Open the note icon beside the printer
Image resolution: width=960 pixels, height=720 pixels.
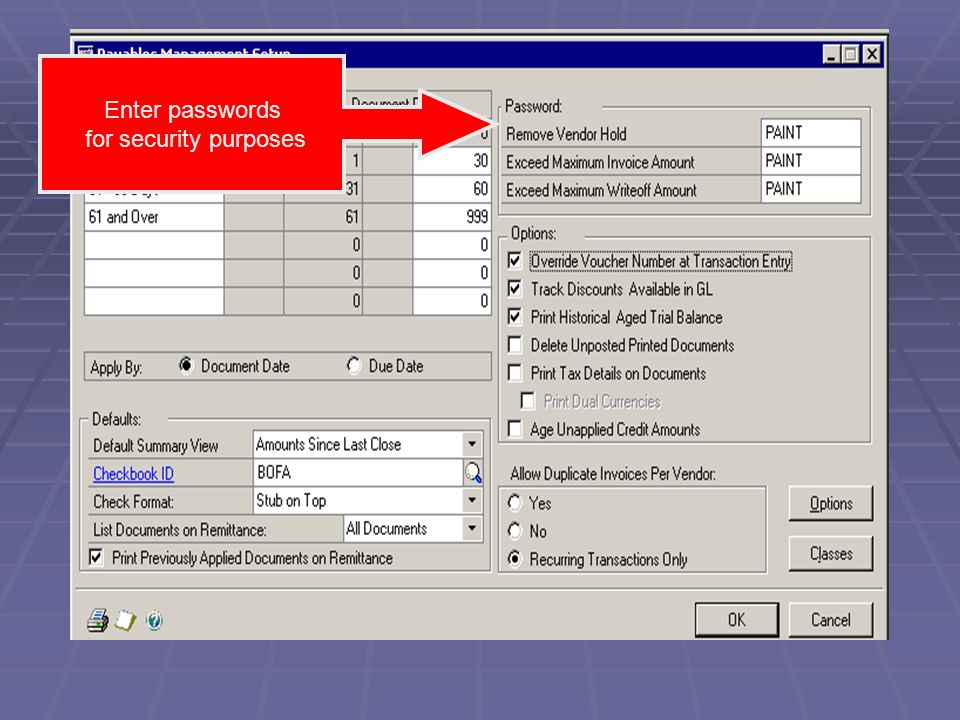126,620
